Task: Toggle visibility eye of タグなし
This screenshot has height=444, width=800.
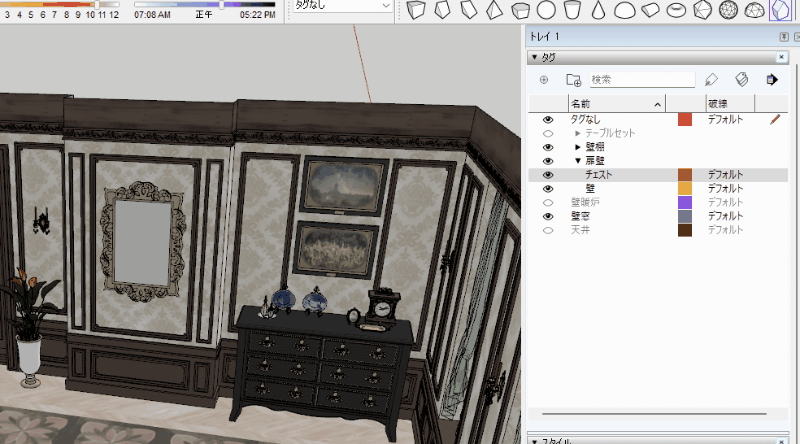Action: (548, 119)
